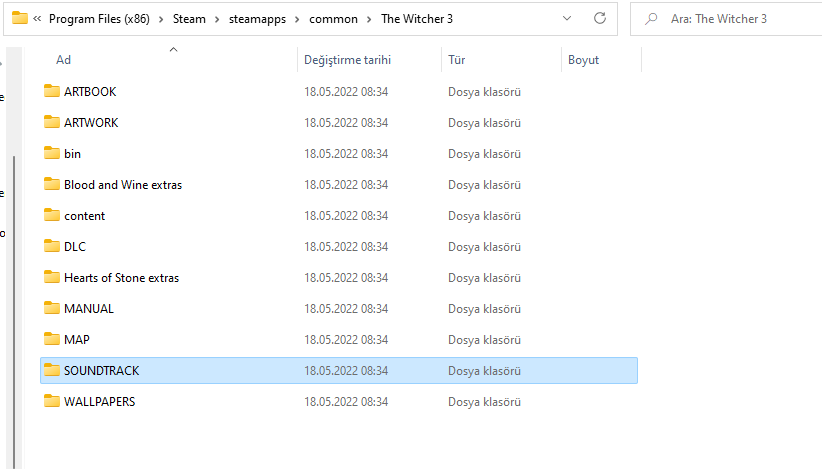Select the Blood and Wine extras name
This screenshot has height=469, width=822.
(123, 184)
